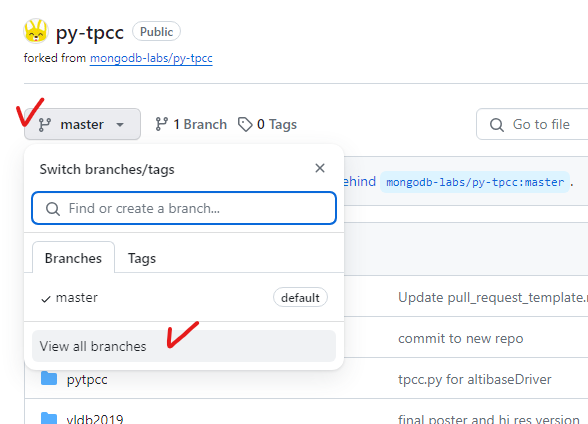588x424 pixels.
Task: Click the repository owner avatar icon
Action: tap(36, 31)
